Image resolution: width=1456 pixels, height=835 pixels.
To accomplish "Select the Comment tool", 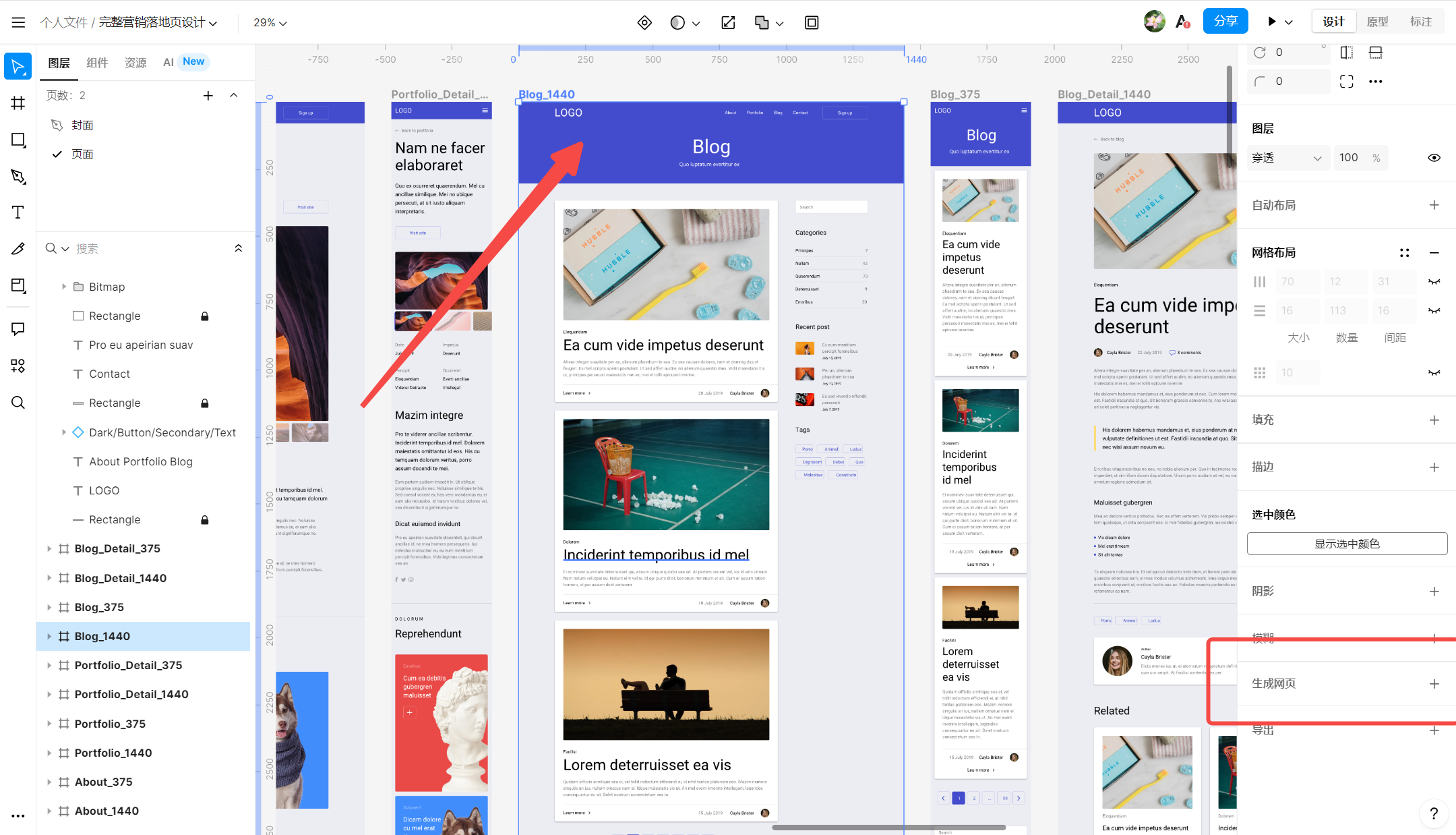I will [18, 328].
